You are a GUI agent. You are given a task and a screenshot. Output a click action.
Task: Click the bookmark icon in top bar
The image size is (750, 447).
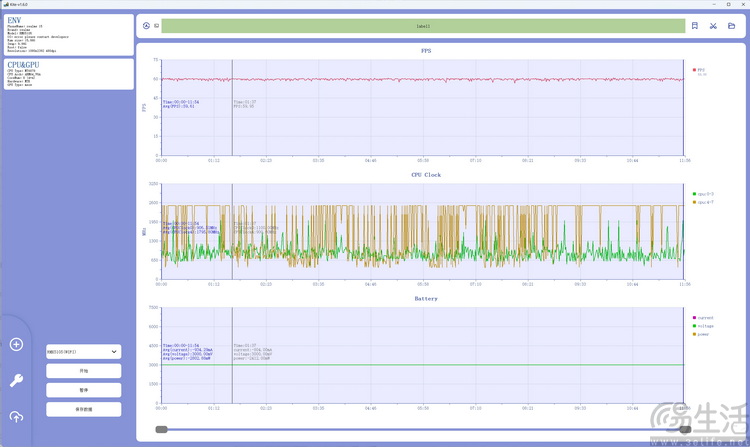695,26
